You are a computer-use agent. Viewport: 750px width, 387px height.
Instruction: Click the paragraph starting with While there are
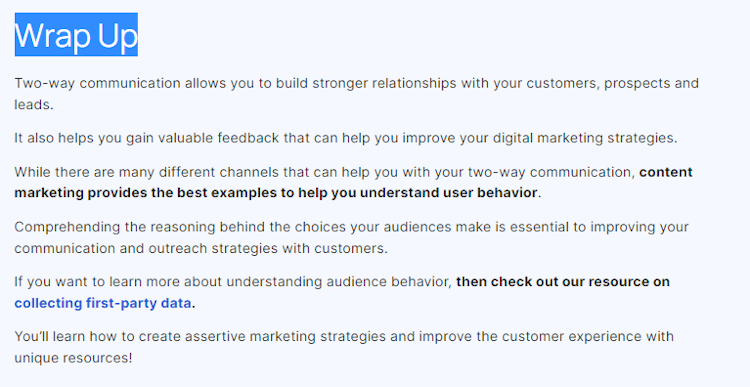353,182
